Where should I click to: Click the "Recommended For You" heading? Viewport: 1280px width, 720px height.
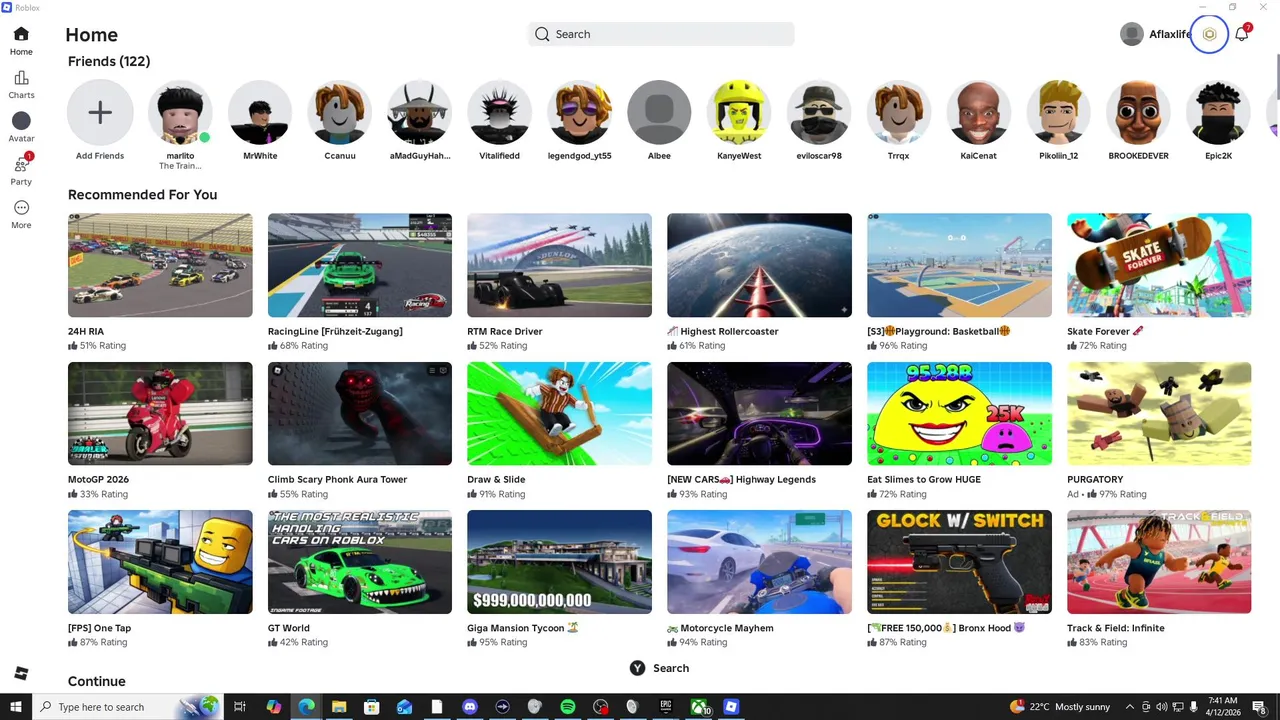142,195
